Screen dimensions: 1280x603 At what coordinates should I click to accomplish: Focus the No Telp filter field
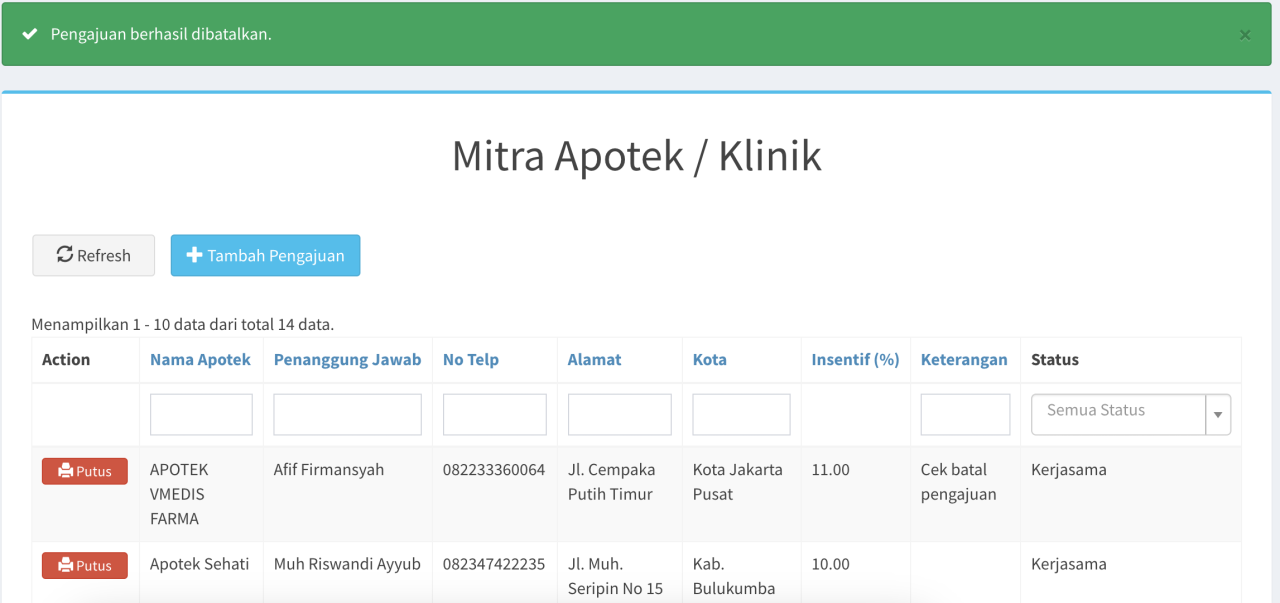494,414
